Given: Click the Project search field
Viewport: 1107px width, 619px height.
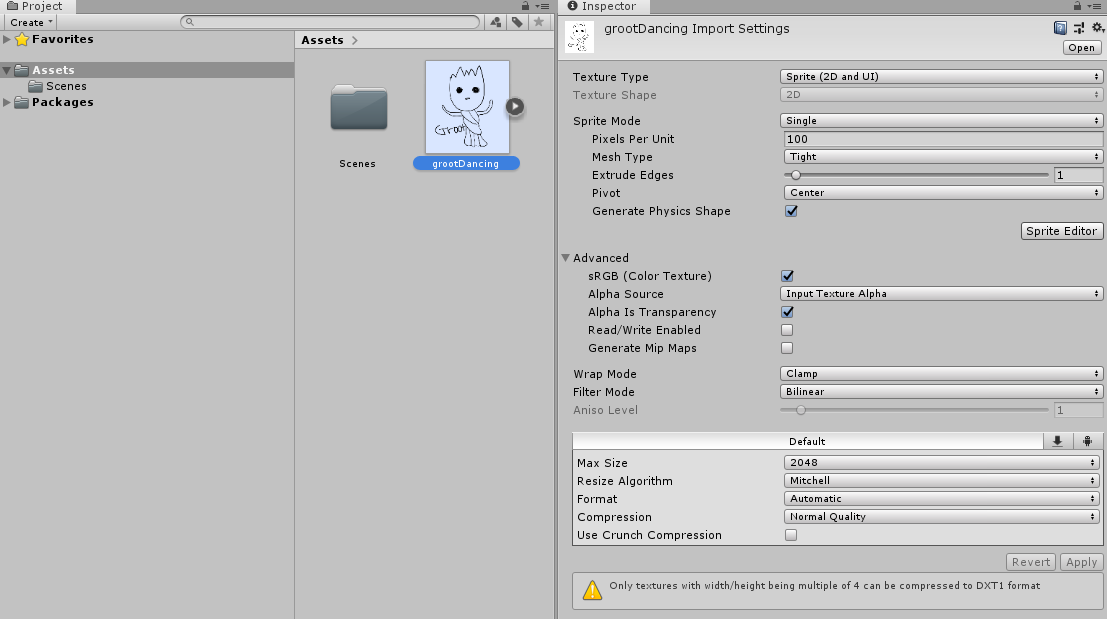Looking at the screenshot, I should pos(330,22).
